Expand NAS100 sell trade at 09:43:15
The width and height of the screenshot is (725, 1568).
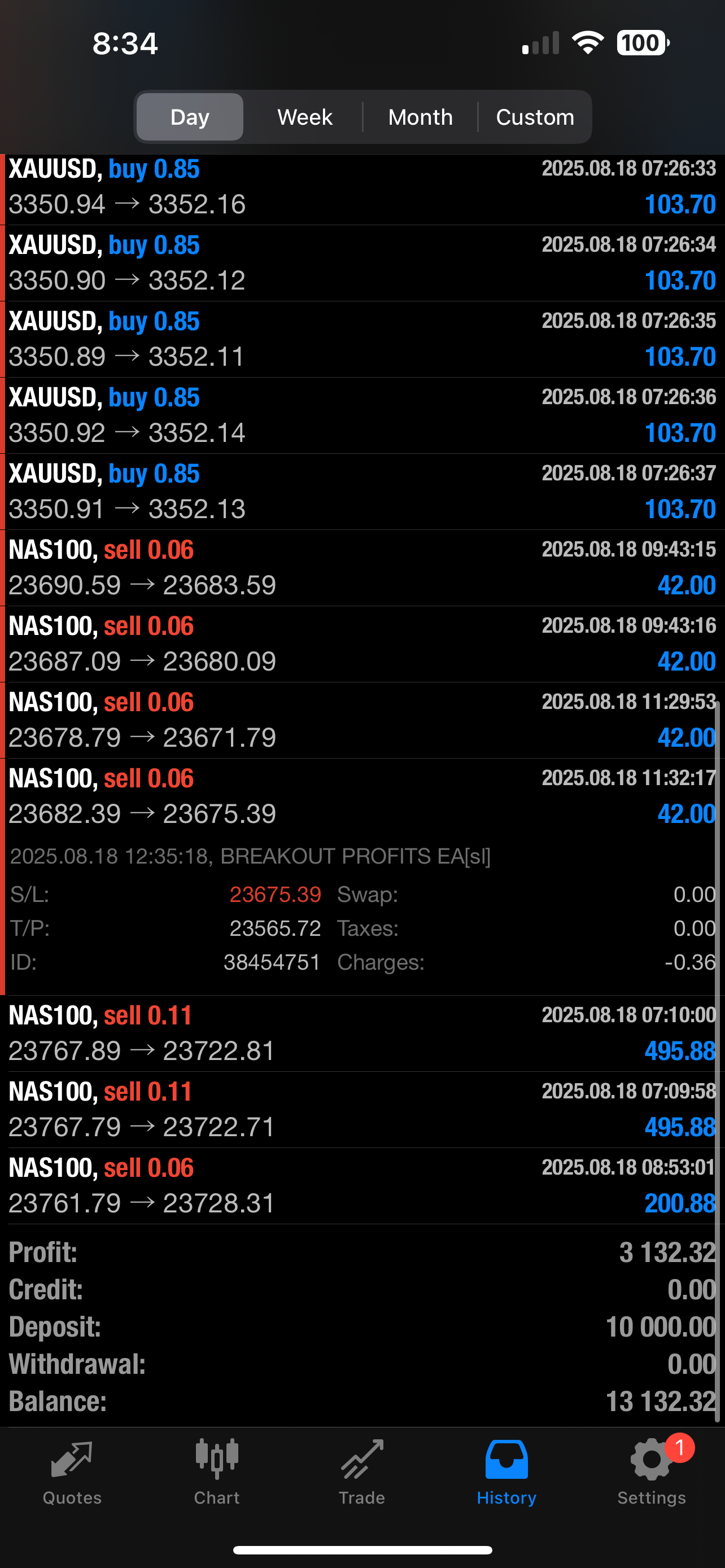tap(362, 567)
